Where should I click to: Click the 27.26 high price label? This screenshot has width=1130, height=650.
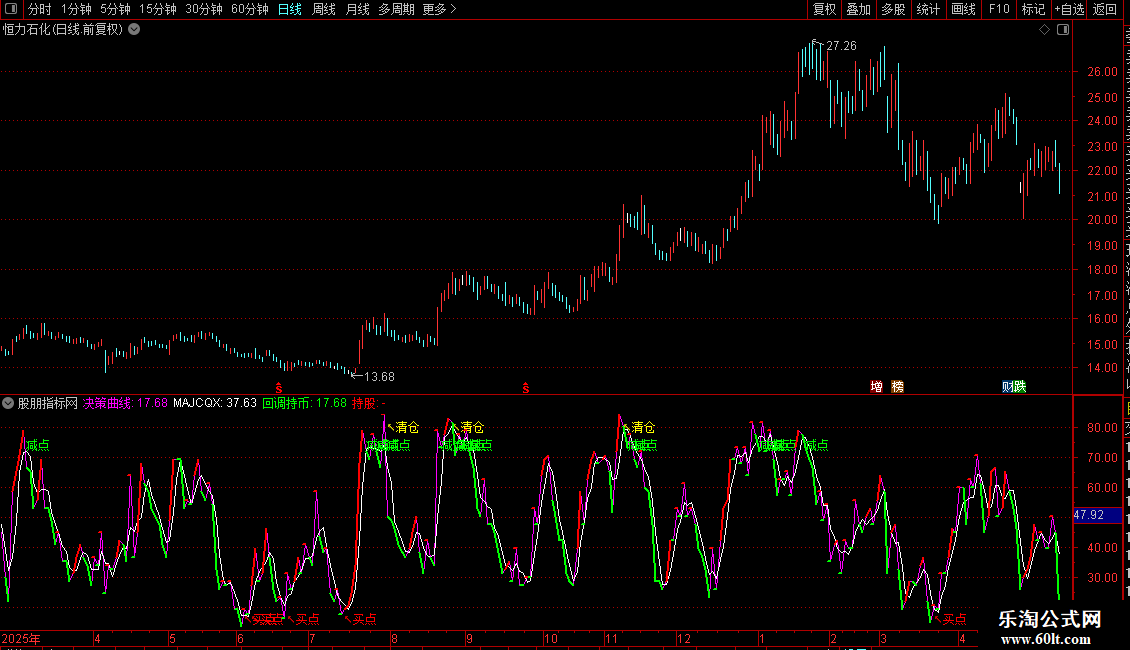[x=841, y=45]
